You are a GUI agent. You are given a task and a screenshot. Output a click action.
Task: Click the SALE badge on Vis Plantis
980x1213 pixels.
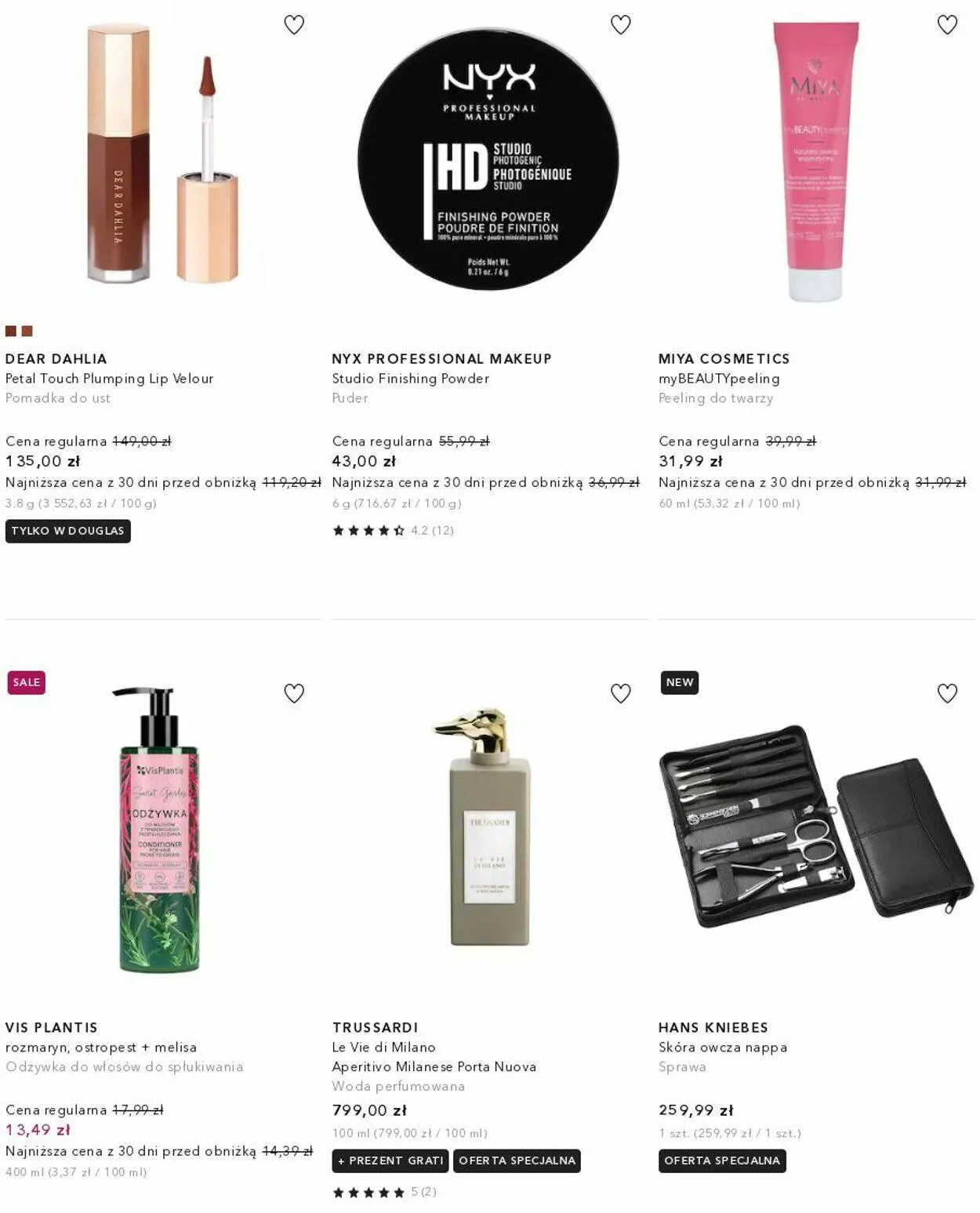(x=26, y=682)
